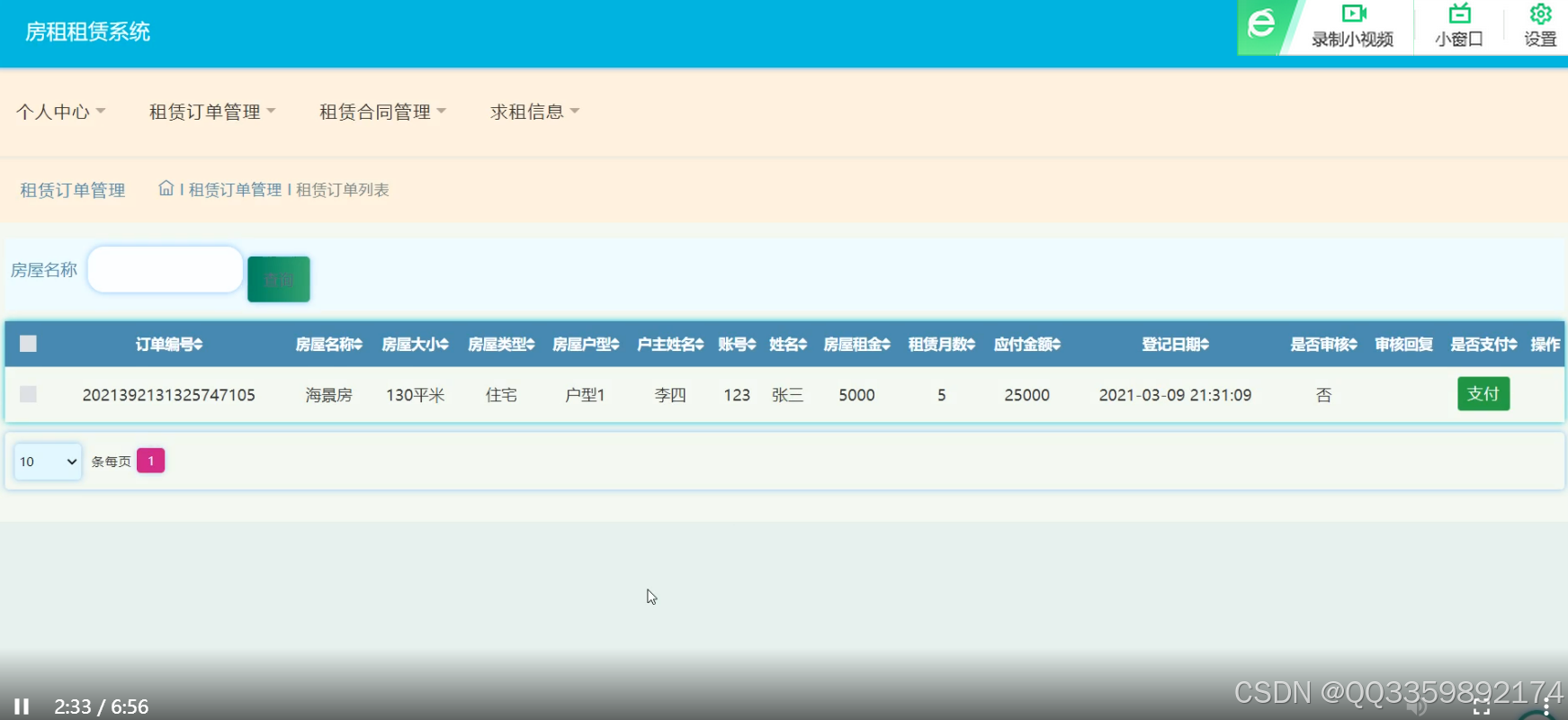Click the 户型1 cell

pyautogui.click(x=585, y=395)
